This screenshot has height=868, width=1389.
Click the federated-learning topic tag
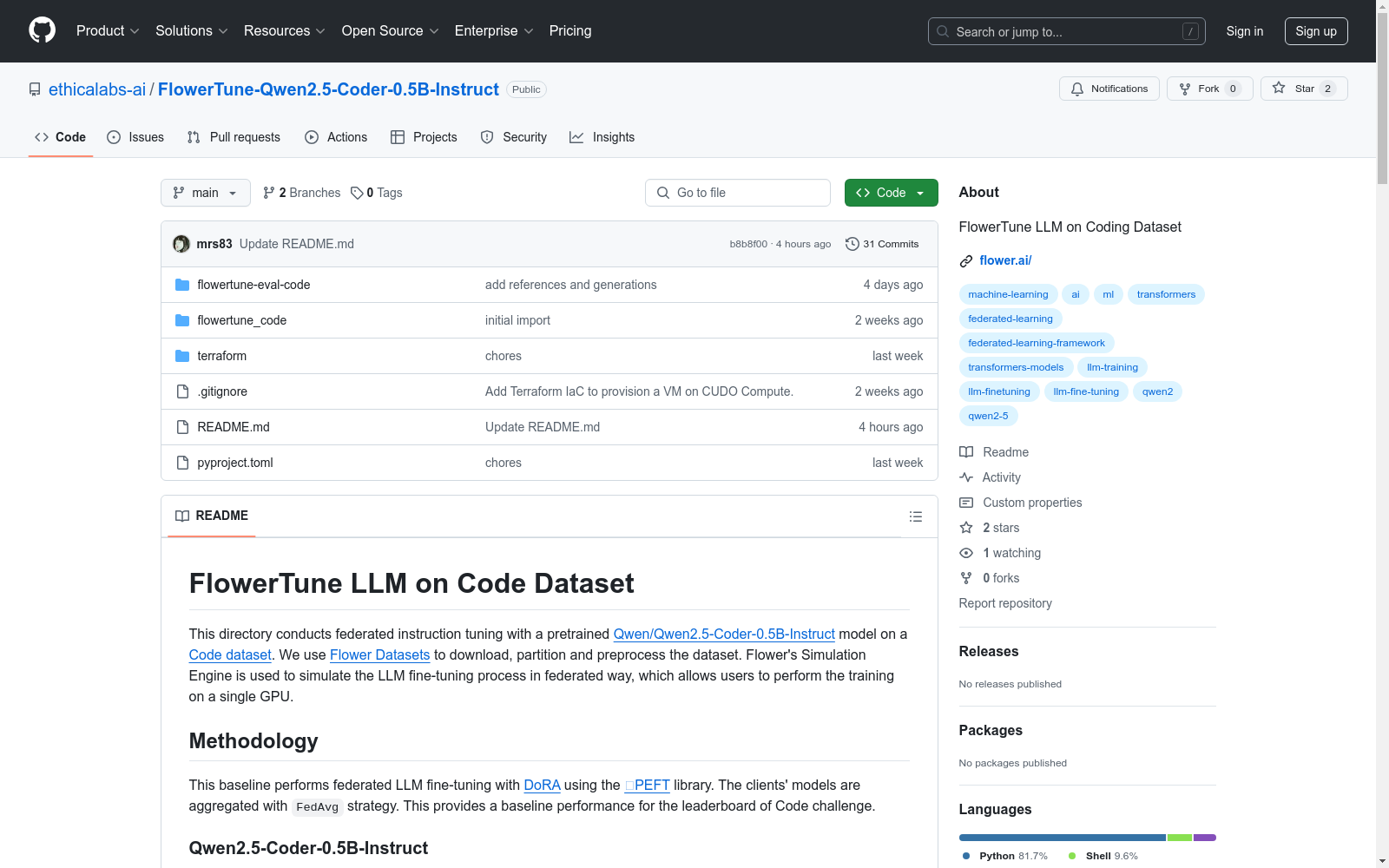pyautogui.click(x=1010, y=319)
